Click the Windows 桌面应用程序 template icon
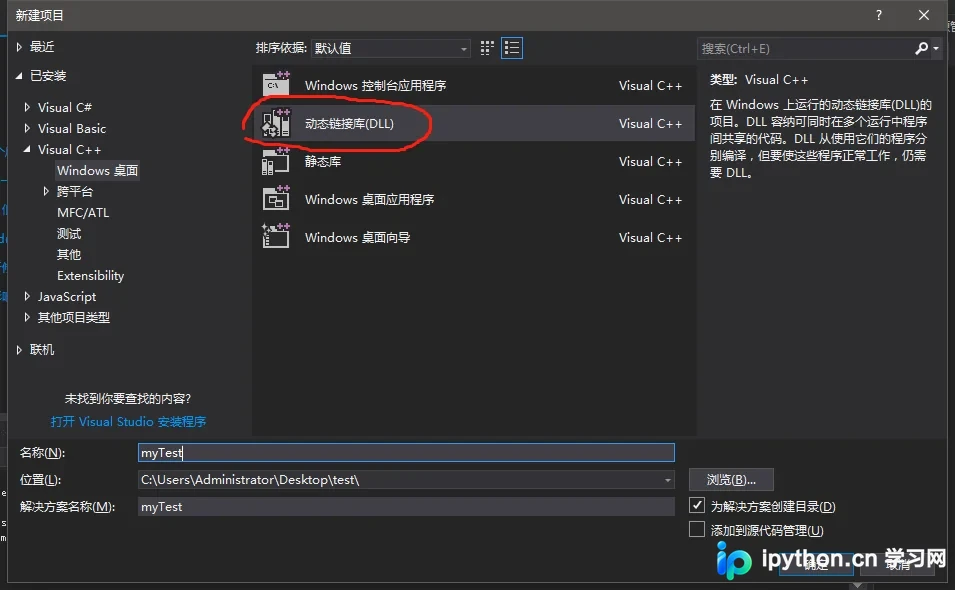Image resolution: width=955 pixels, height=590 pixels. 276,199
